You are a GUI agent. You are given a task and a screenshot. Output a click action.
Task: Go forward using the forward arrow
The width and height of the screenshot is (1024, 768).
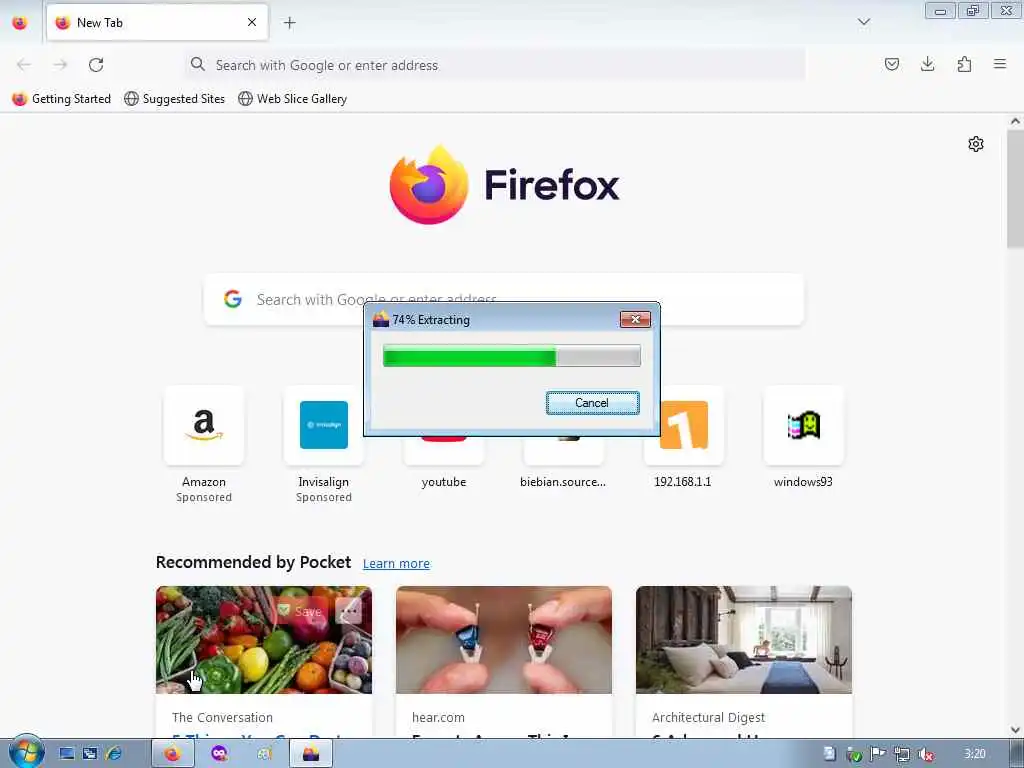(60, 64)
